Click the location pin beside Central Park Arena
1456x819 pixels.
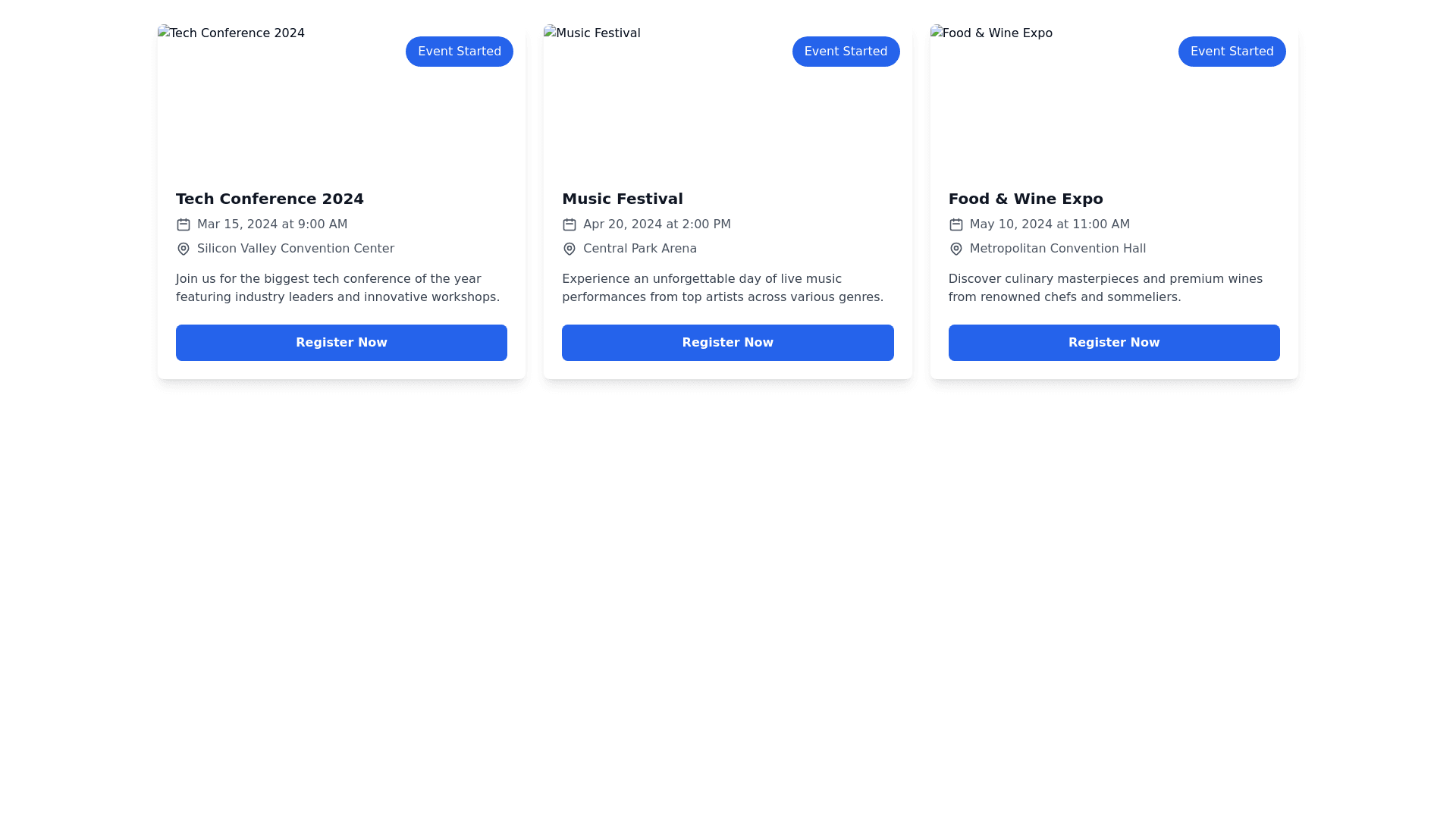[x=569, y=249]
